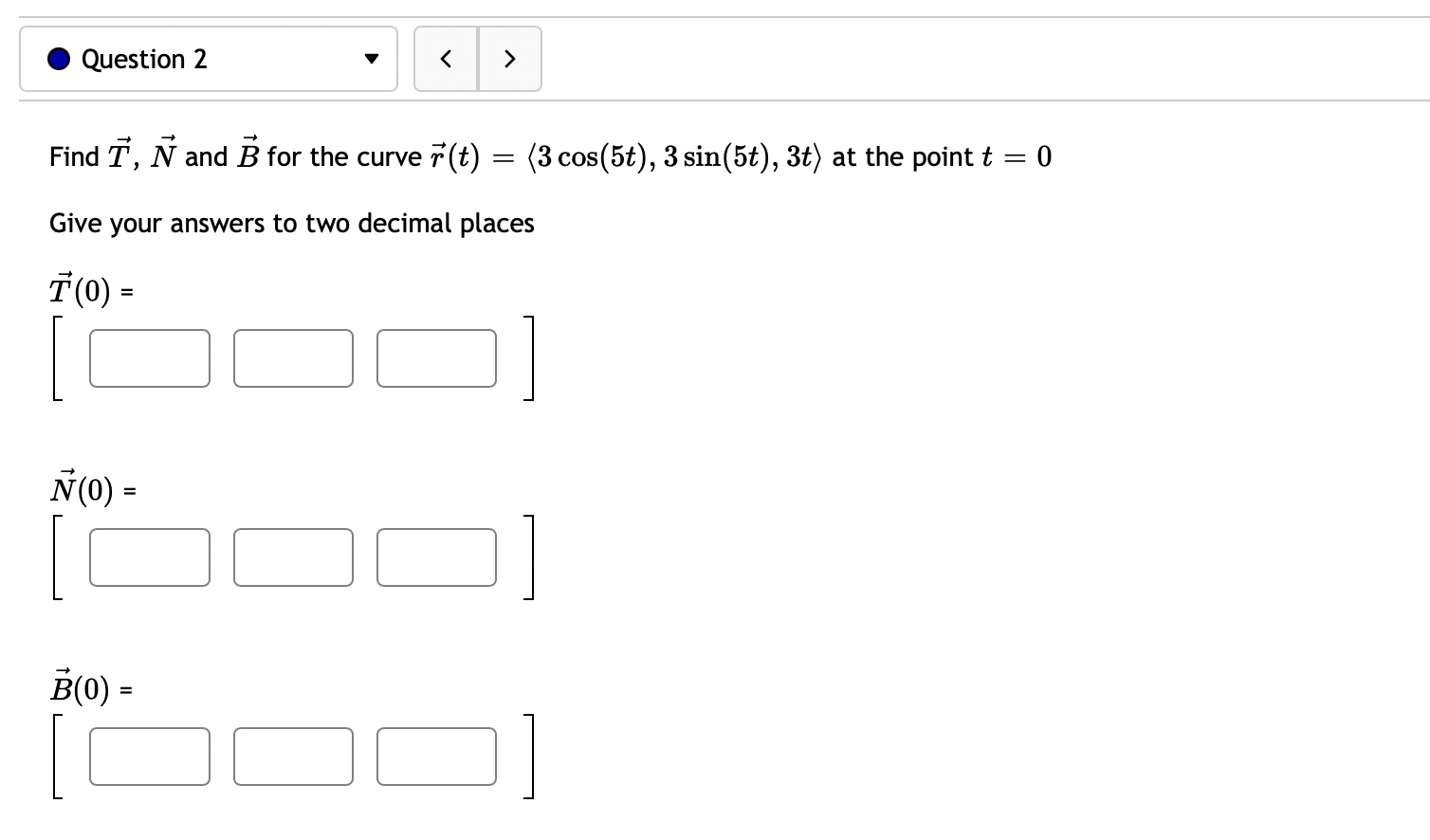Click the Question 2 header text
This screenshot has width=1430, height=840.
click(144, 59)
